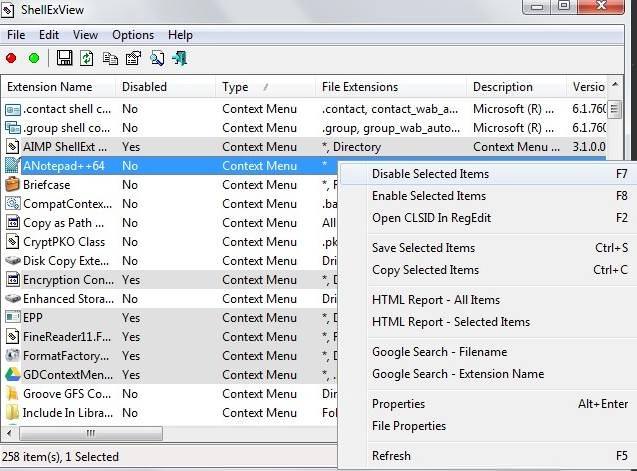Choose Google Search - Extension Name
Screen dimensions: 637x471
(x=487, y=374)
